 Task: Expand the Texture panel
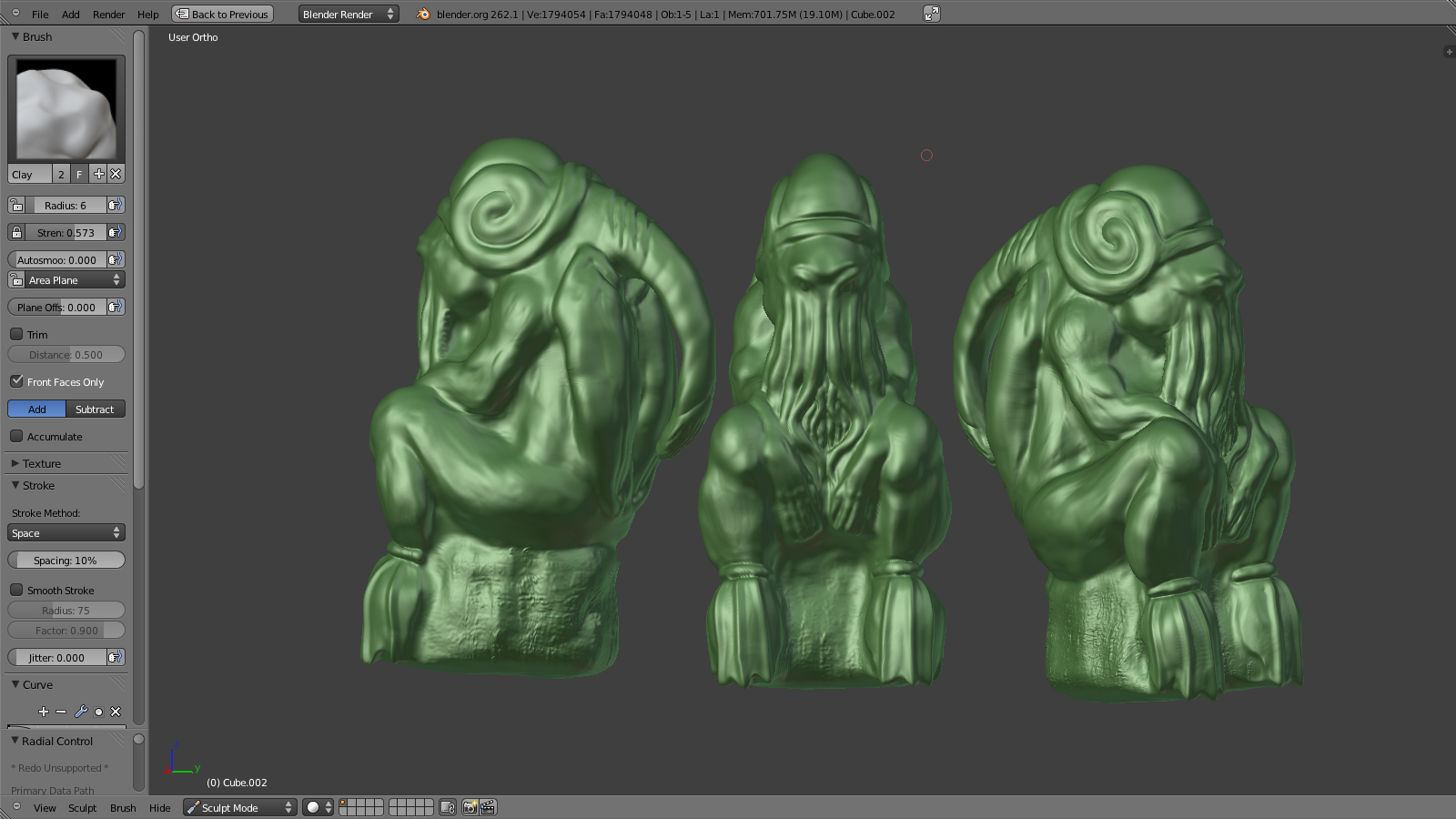(x=42, y=463)
